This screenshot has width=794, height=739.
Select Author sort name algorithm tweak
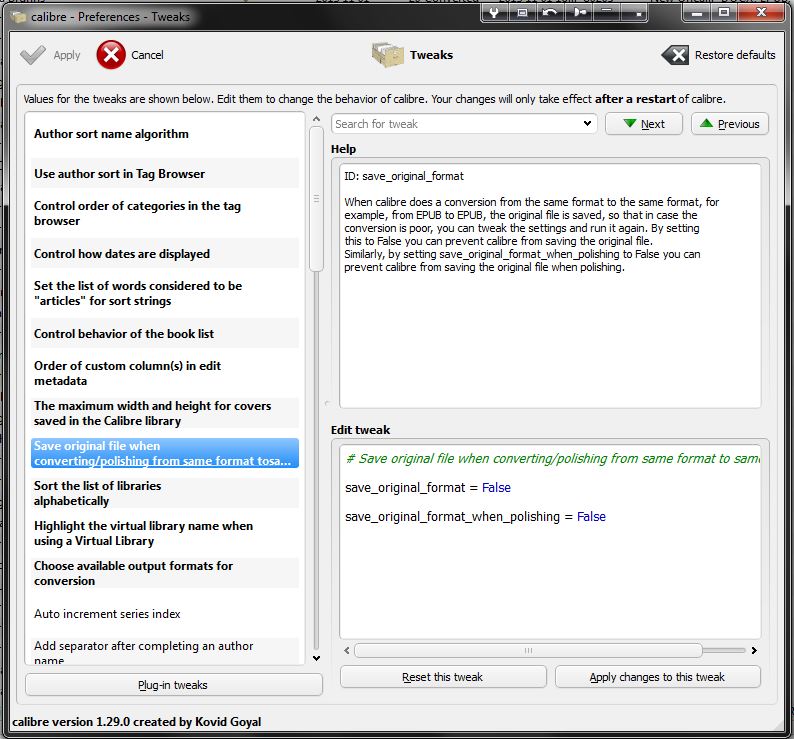tap(165, 134)
